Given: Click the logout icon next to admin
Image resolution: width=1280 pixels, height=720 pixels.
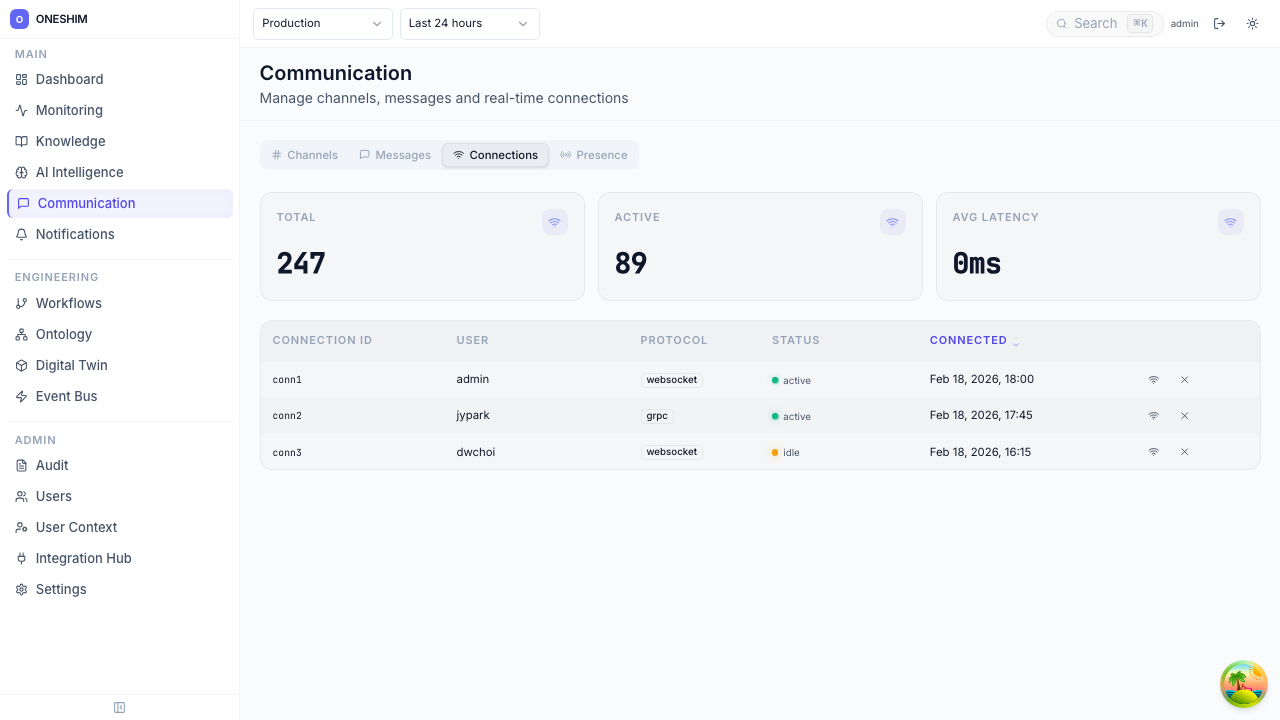Looking at the screenshot, I should click(x=1219, y=24).
